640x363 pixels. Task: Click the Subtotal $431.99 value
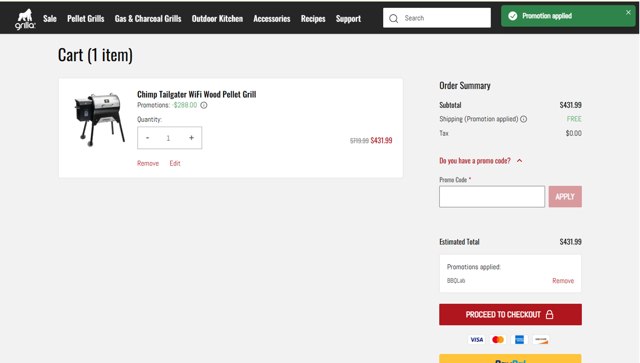pyautogui.click(x=570, y=105)
